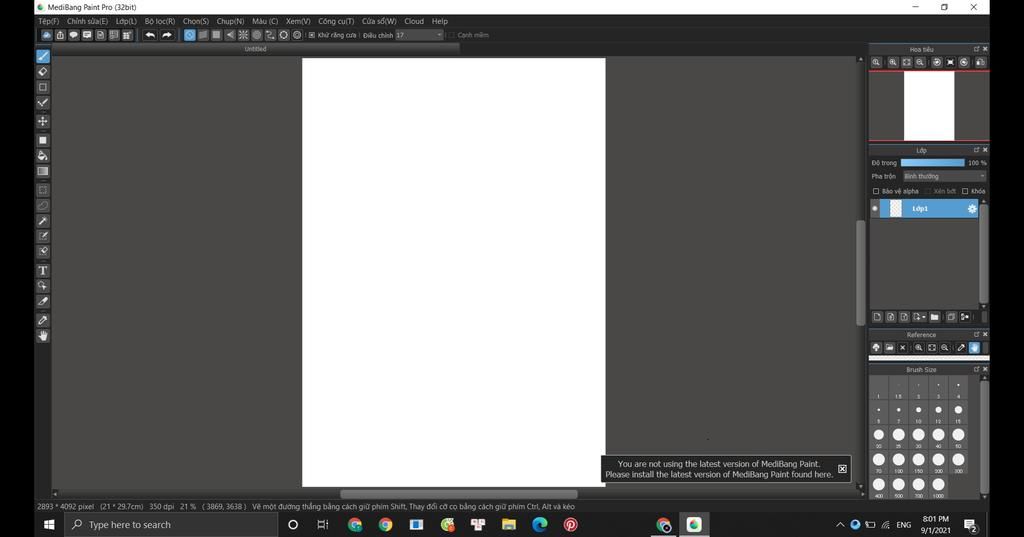The width and height of the screenshot is (1024, 537).
Task: Switch to the Untitled canvas tab
Action: coord(255,49)
